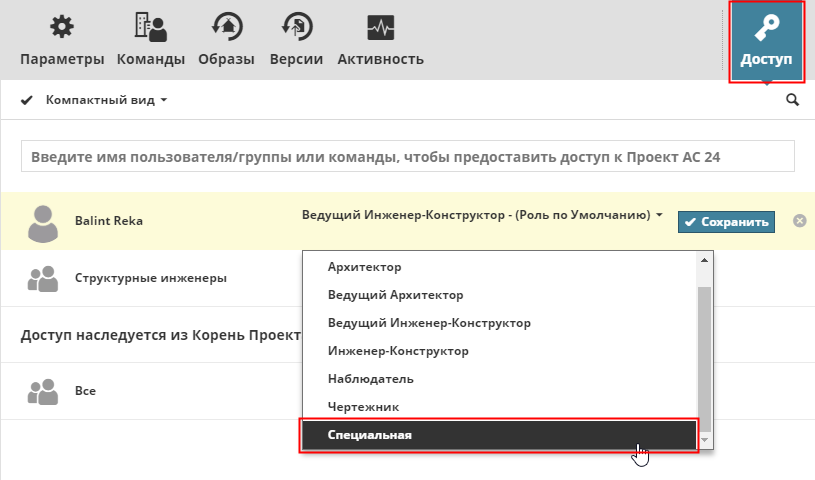815x480 pixels.
Task: Remove Balint Reka with the X icon
Action: tap(799, 221)
